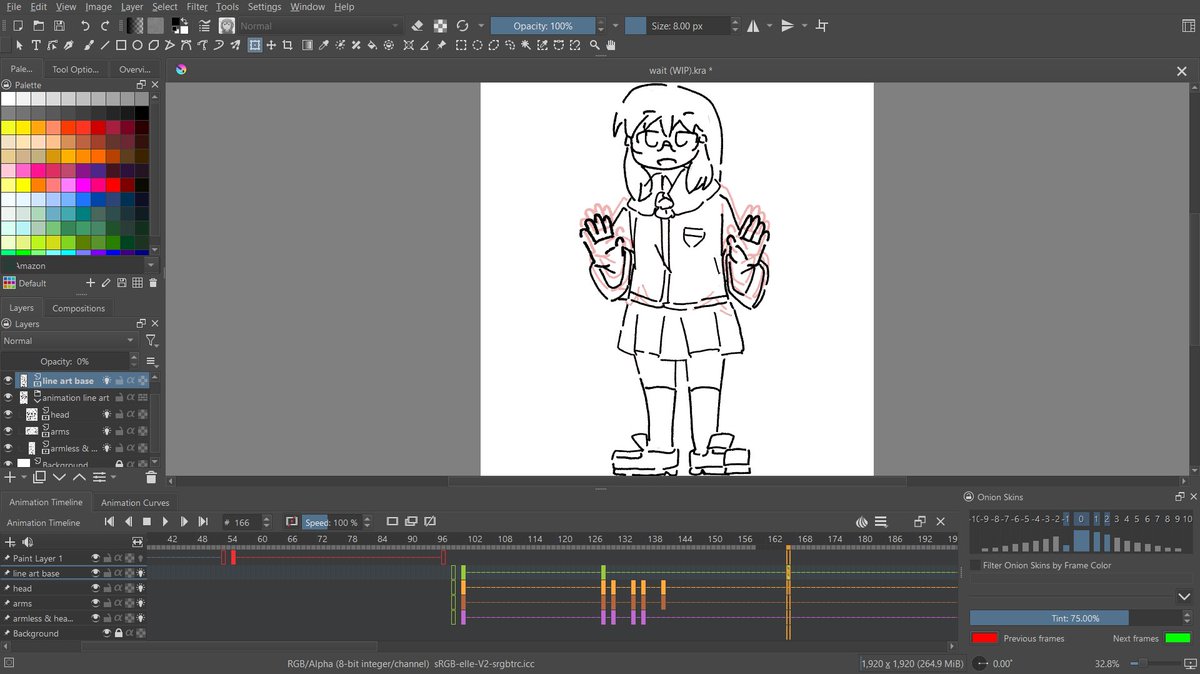
Task: Jump to first frame button
Action: coord(109,522)
